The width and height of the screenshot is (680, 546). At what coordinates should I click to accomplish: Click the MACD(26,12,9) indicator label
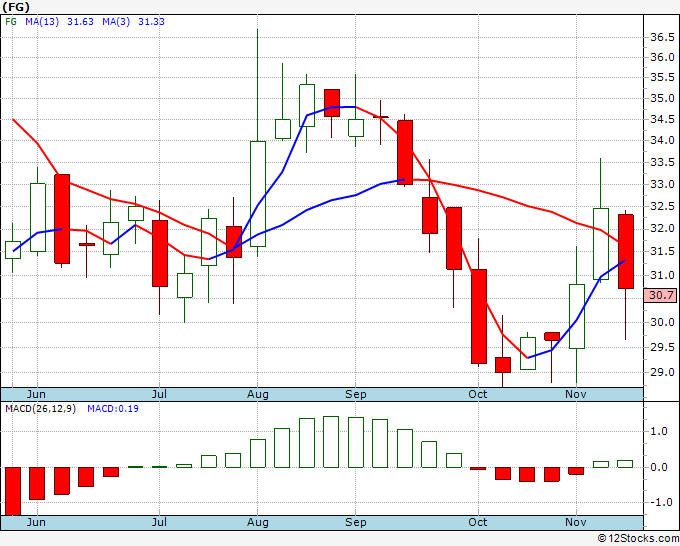(40, 409)
